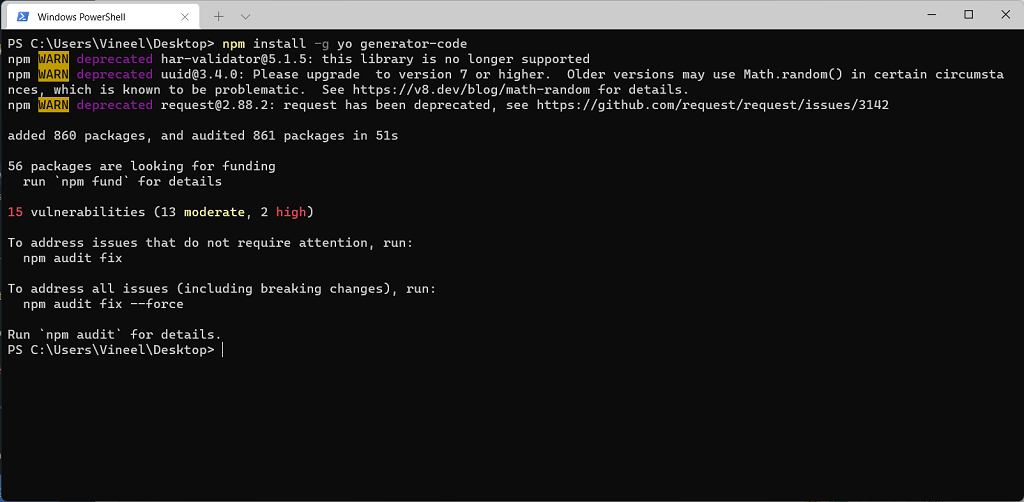The image size is (1024, 502).
Task: Click the 'npm audit fix --force' command text
Action: click(x=103, y=304)
